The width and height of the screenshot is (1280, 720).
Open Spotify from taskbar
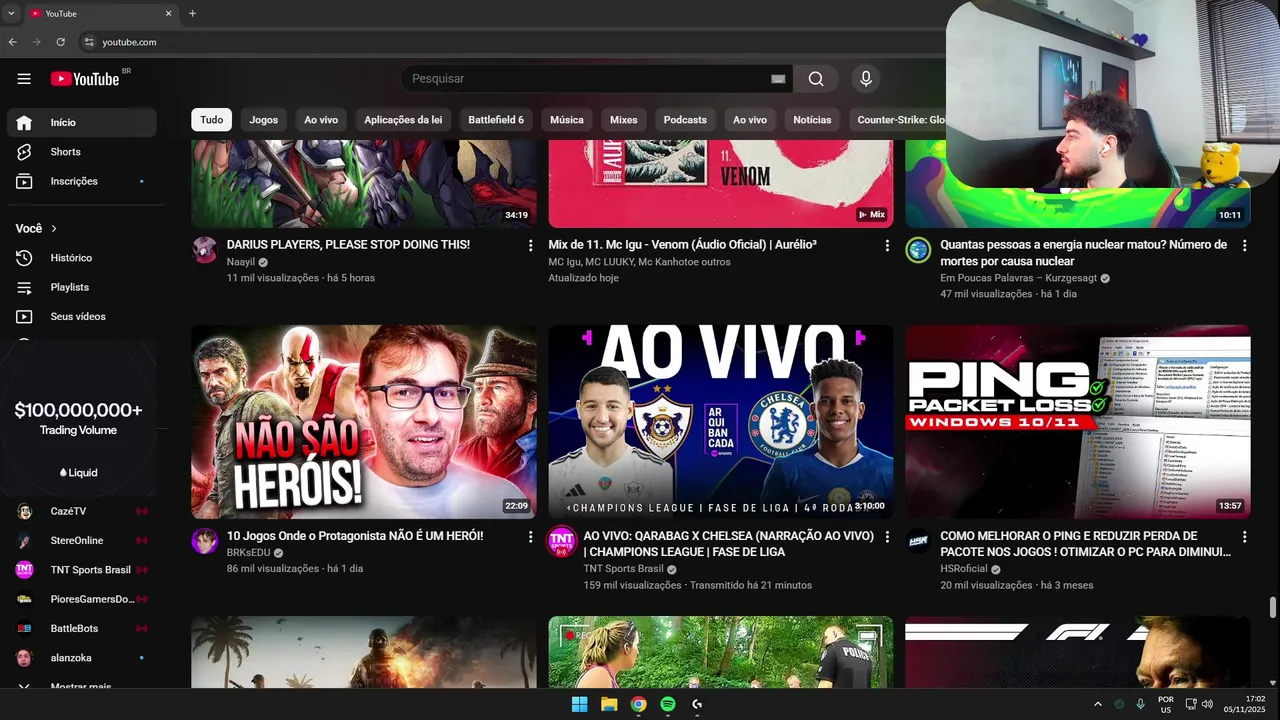[668, 704]
